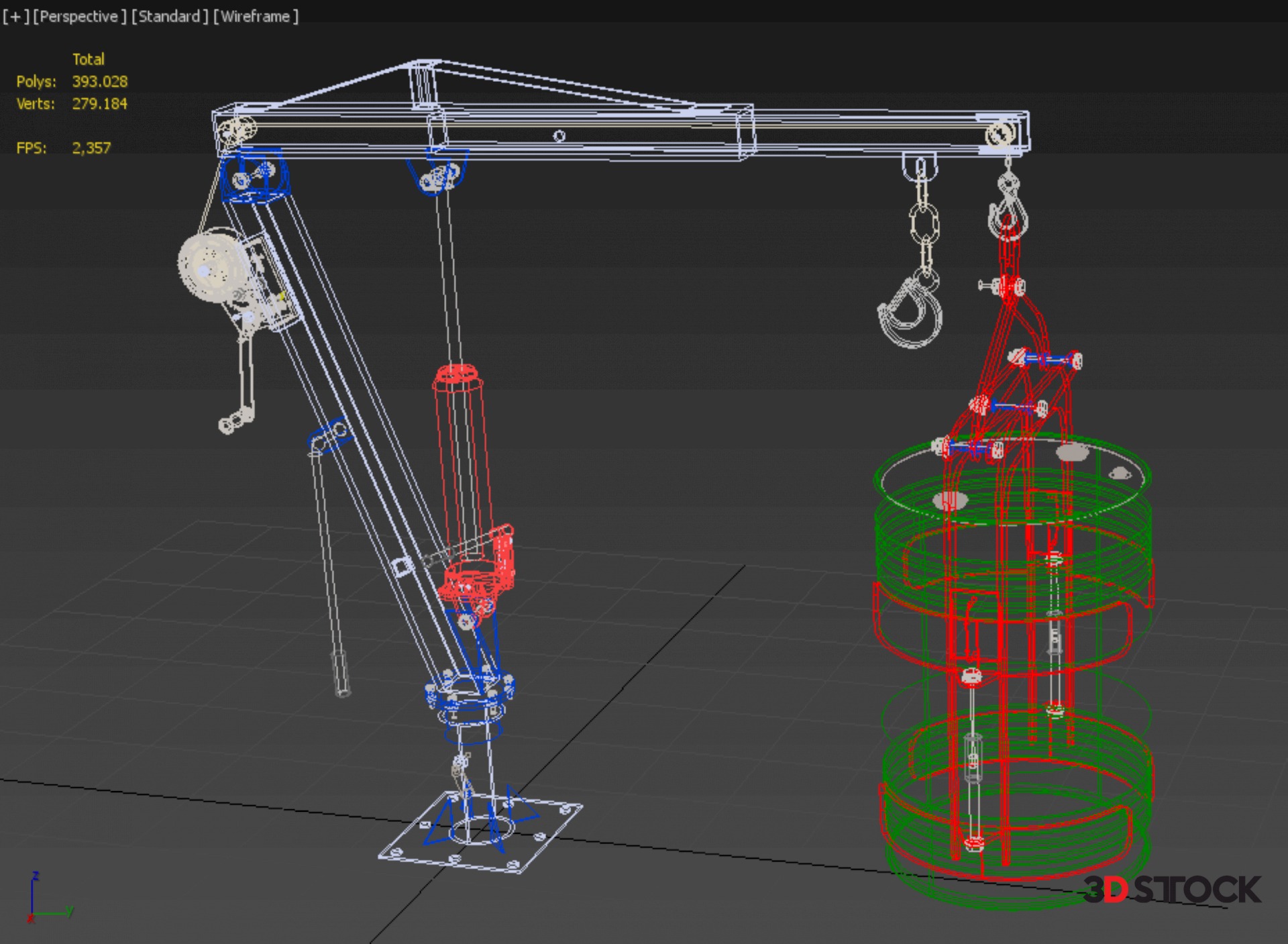This screenshot has height=944, width=1288.
Task: Open the Wireframe display mode menu
Action: click(x=256, y=17)
